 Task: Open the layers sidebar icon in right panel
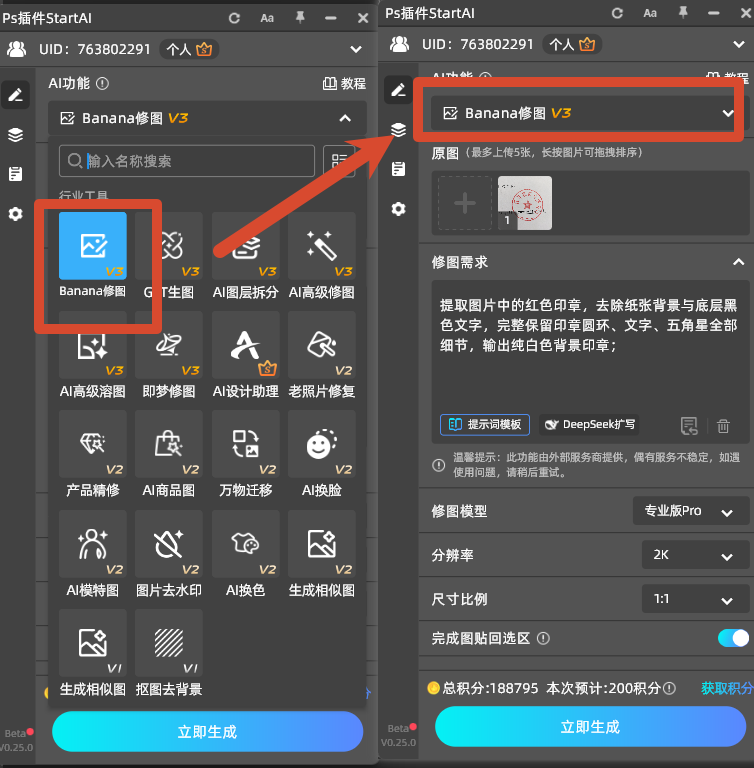pos(398,129)
